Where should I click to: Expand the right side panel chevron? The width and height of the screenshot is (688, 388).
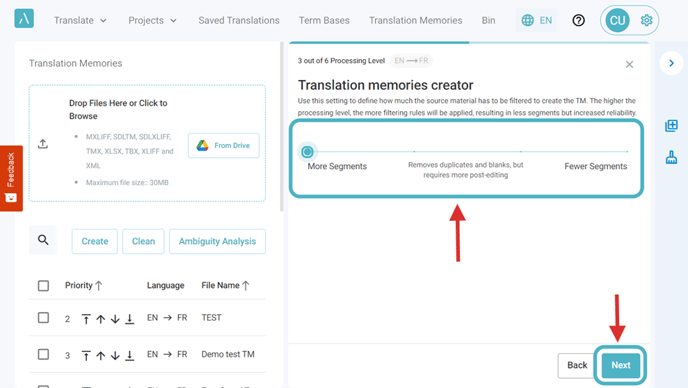(671, 63)
